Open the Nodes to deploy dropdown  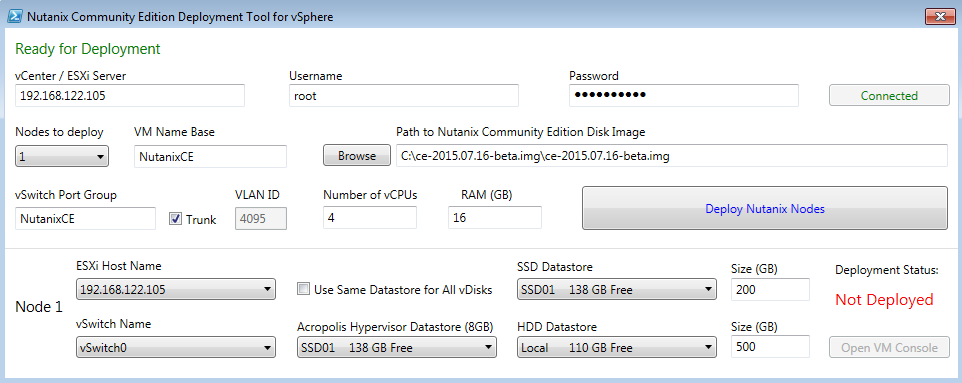pos(62,157)
